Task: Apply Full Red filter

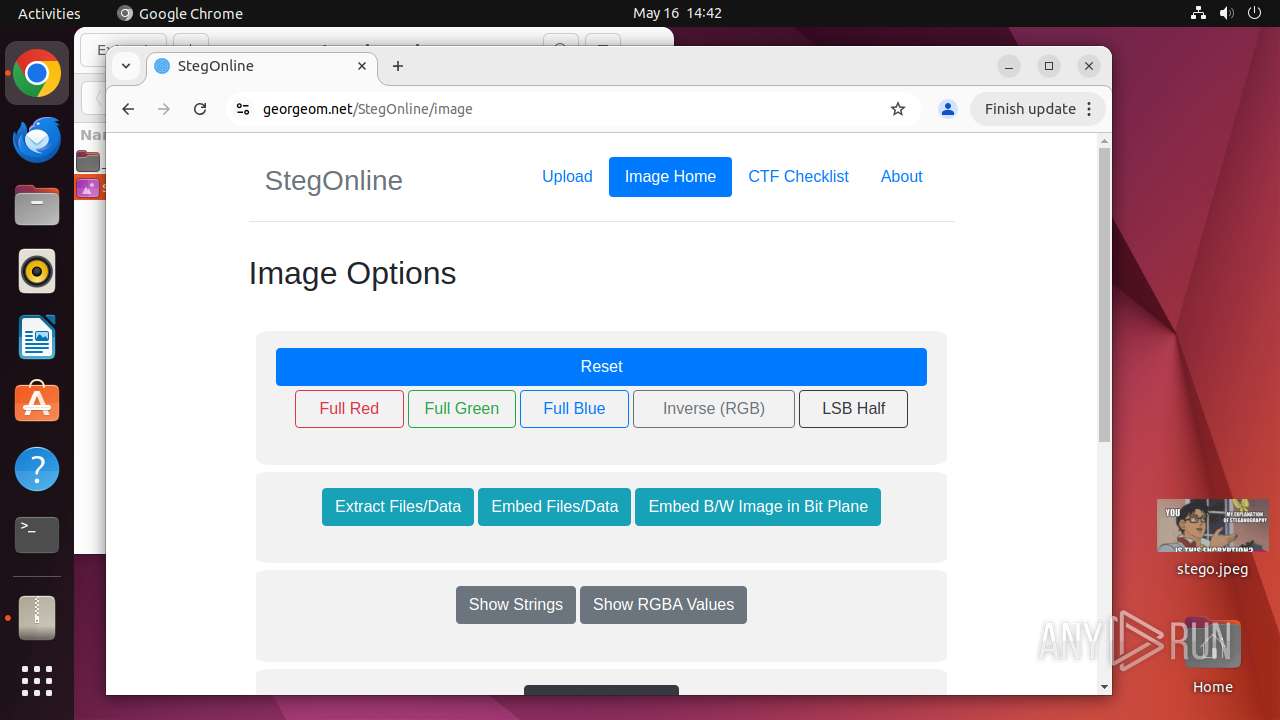Action: point(349,409)
